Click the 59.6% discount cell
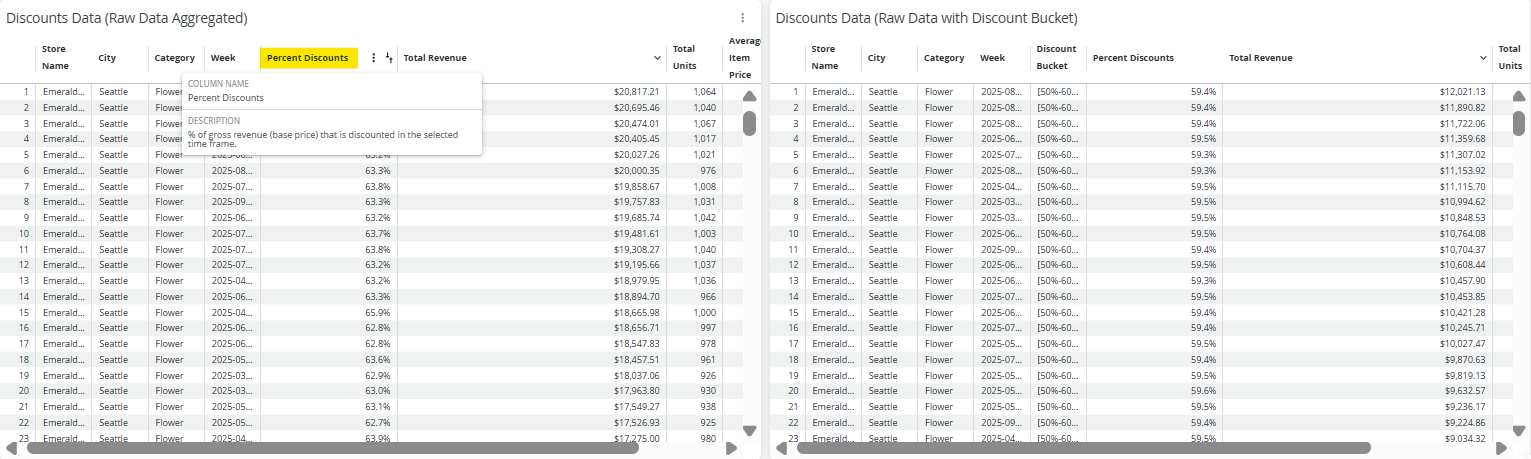This screenshot has height=459, width=1531. point(1204,391)
